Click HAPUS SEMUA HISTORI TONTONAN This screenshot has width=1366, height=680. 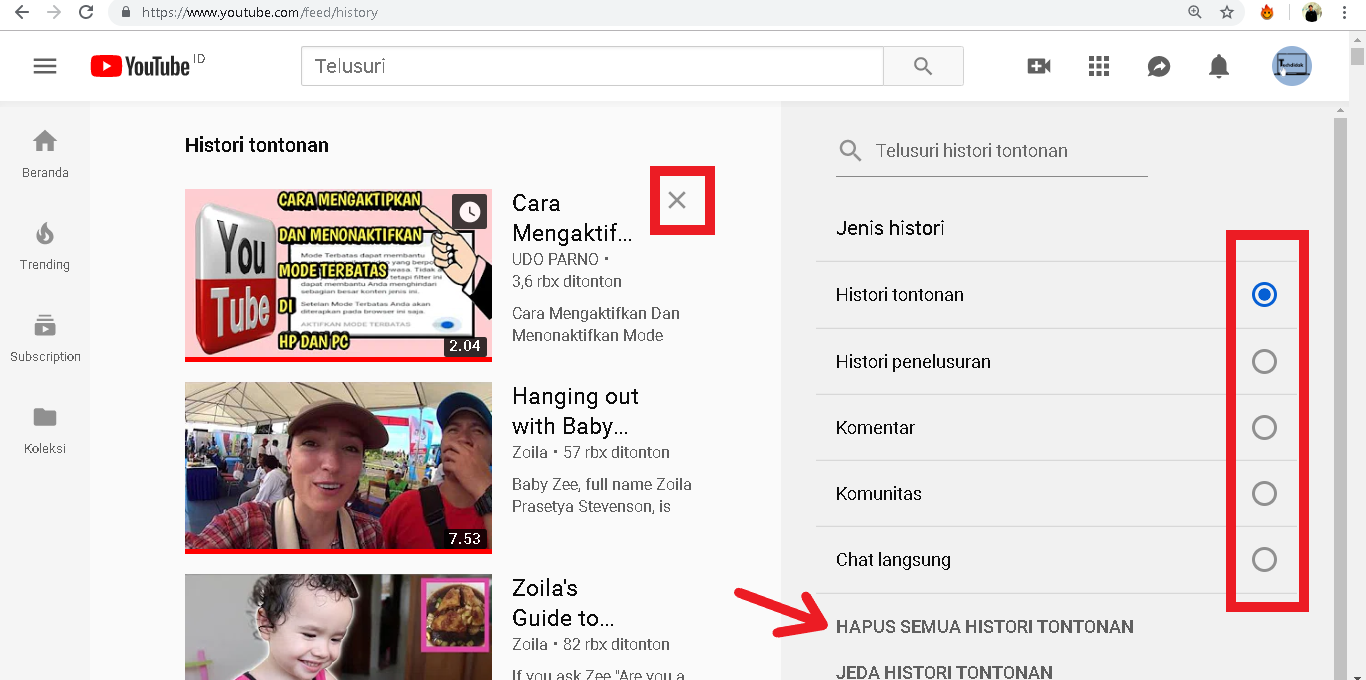(x=984, y=627)
